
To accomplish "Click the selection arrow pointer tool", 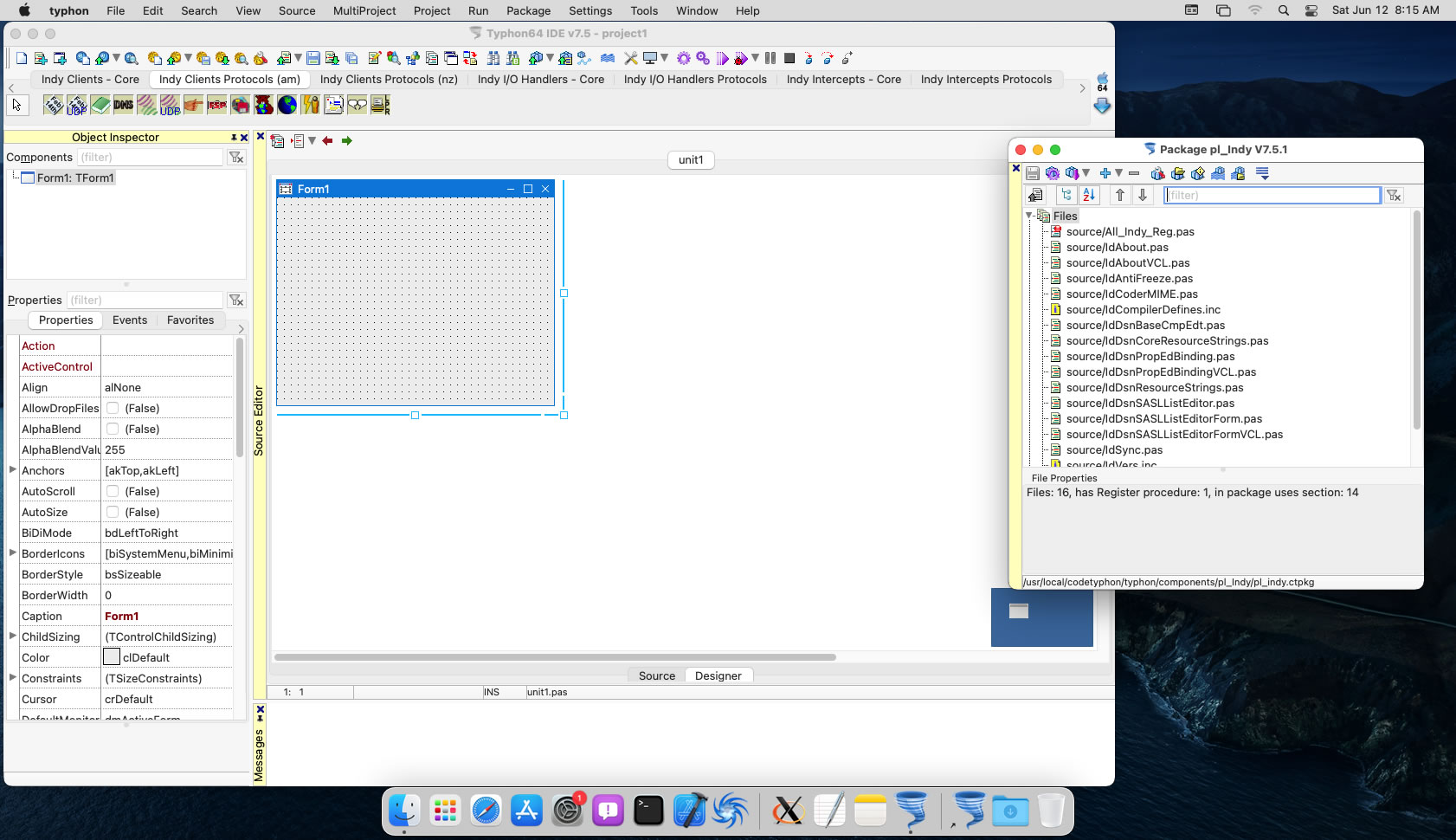I will pos(17,105).
